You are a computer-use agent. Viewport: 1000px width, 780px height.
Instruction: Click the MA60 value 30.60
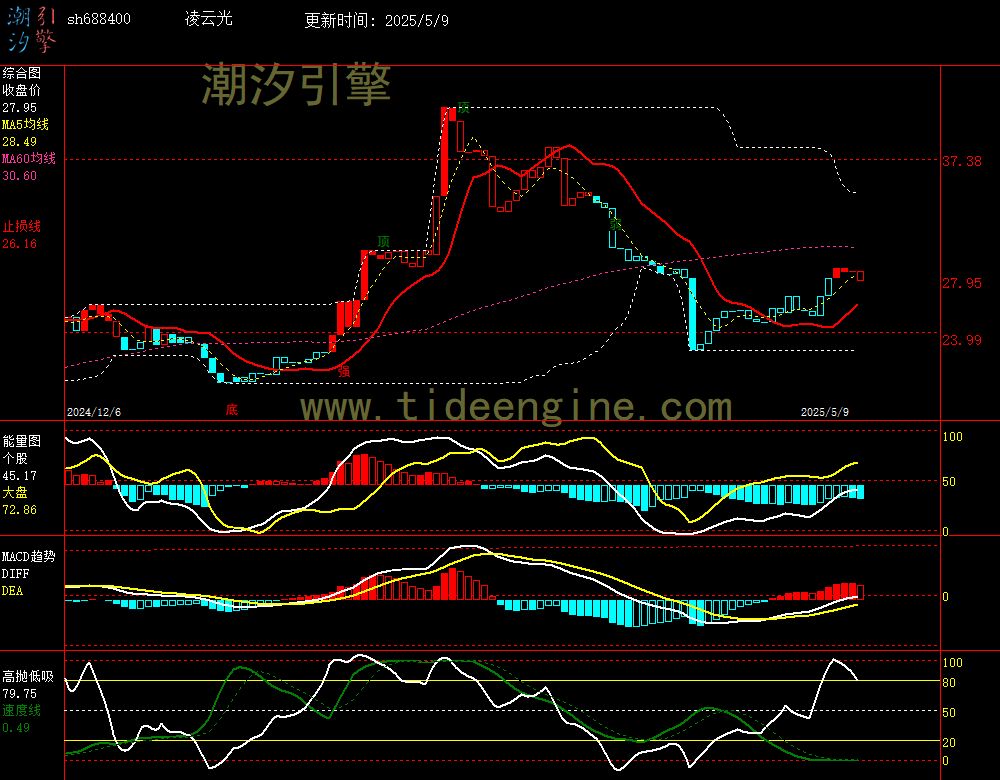pos(20,175)
